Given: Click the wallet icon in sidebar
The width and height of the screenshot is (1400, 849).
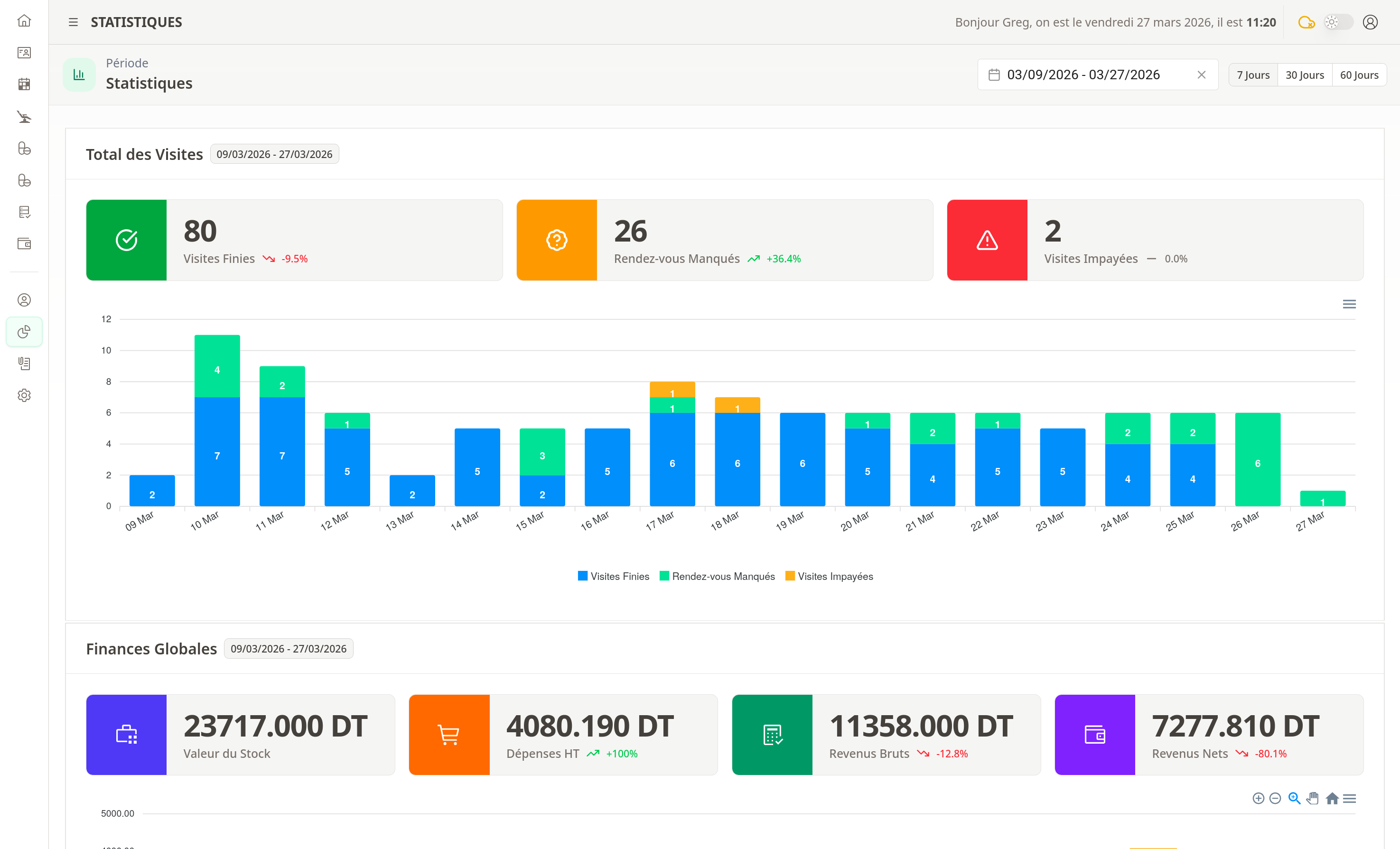Looking at the screenshot, I should [24, 244].
